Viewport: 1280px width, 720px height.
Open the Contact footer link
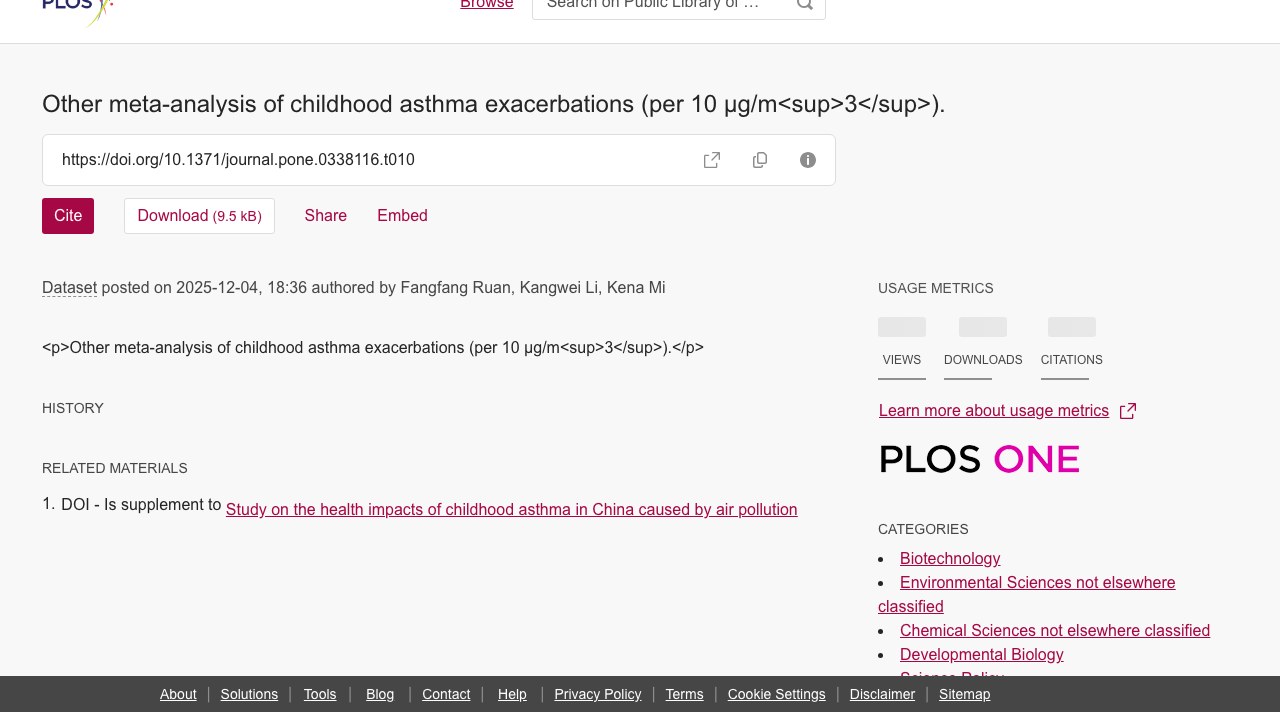(446, 694)
